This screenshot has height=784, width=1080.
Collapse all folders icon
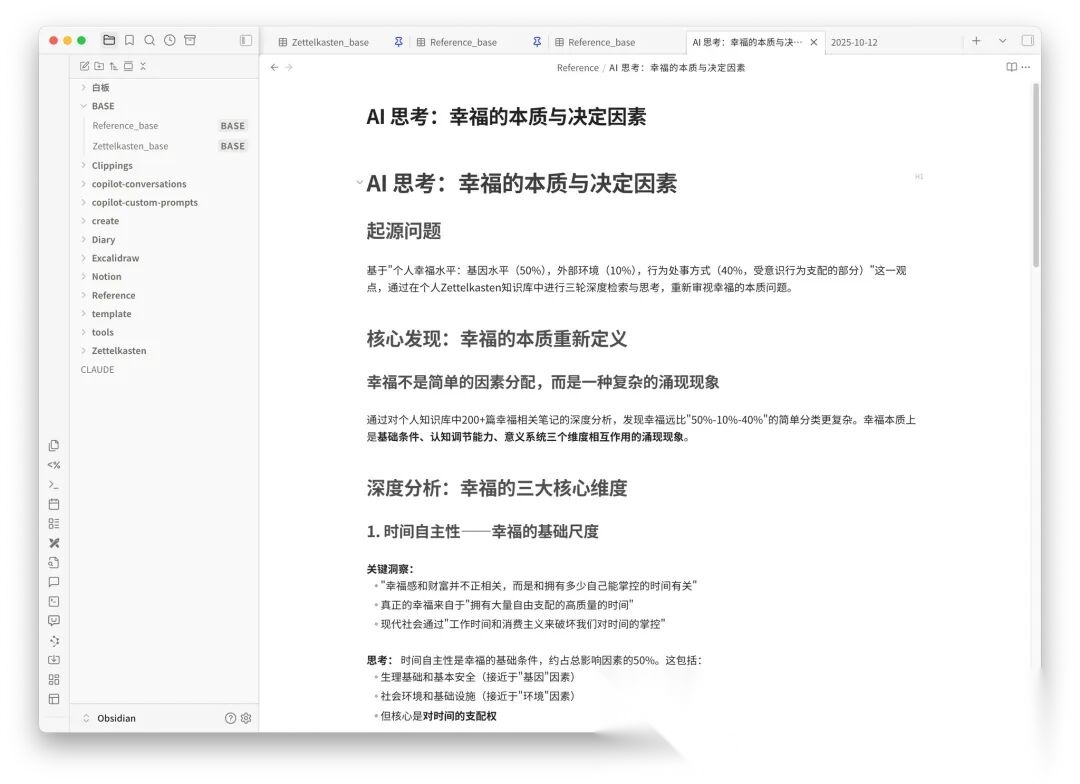(x=143, y=66)
